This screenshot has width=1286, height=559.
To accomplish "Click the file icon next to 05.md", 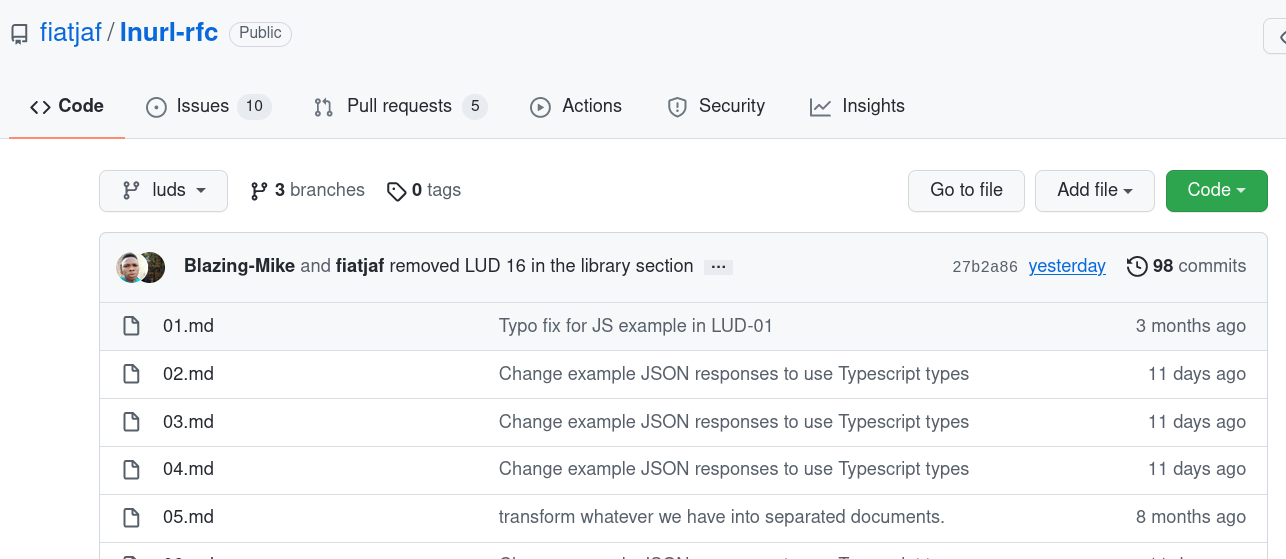I will [x=131, y=517].
